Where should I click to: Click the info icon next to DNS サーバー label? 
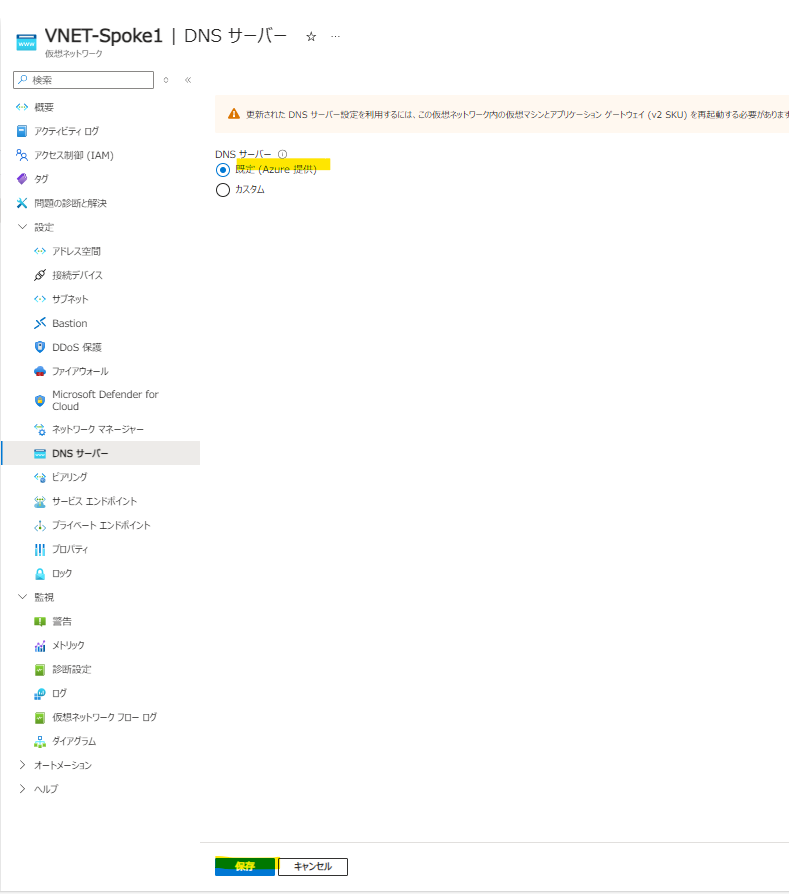coord(282,154)
